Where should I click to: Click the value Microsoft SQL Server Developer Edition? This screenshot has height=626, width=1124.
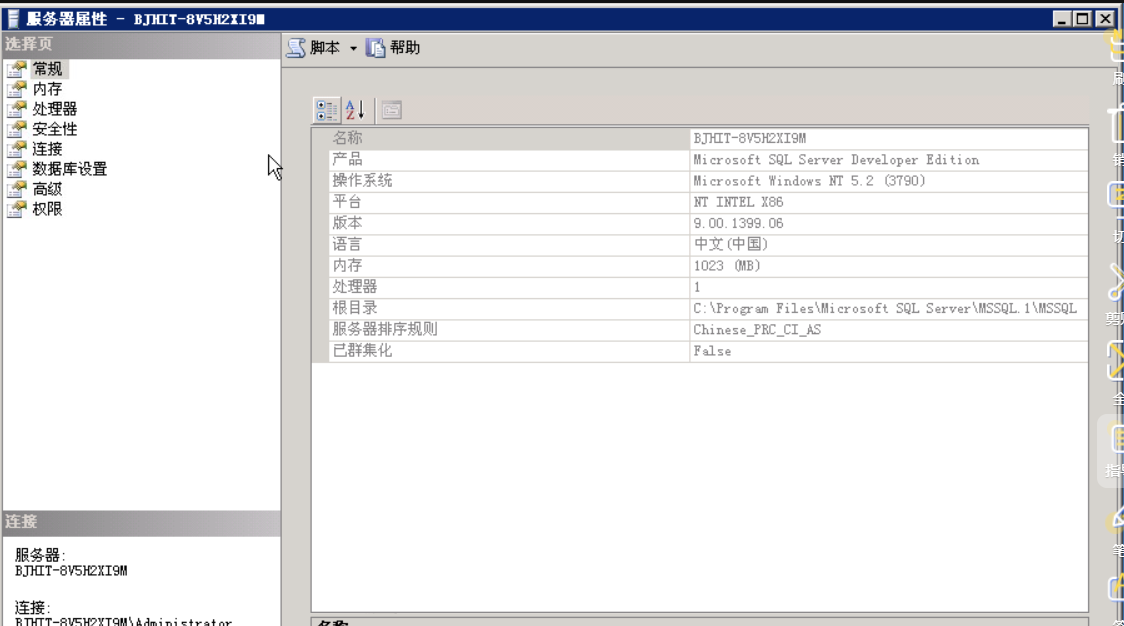(836, 160)
